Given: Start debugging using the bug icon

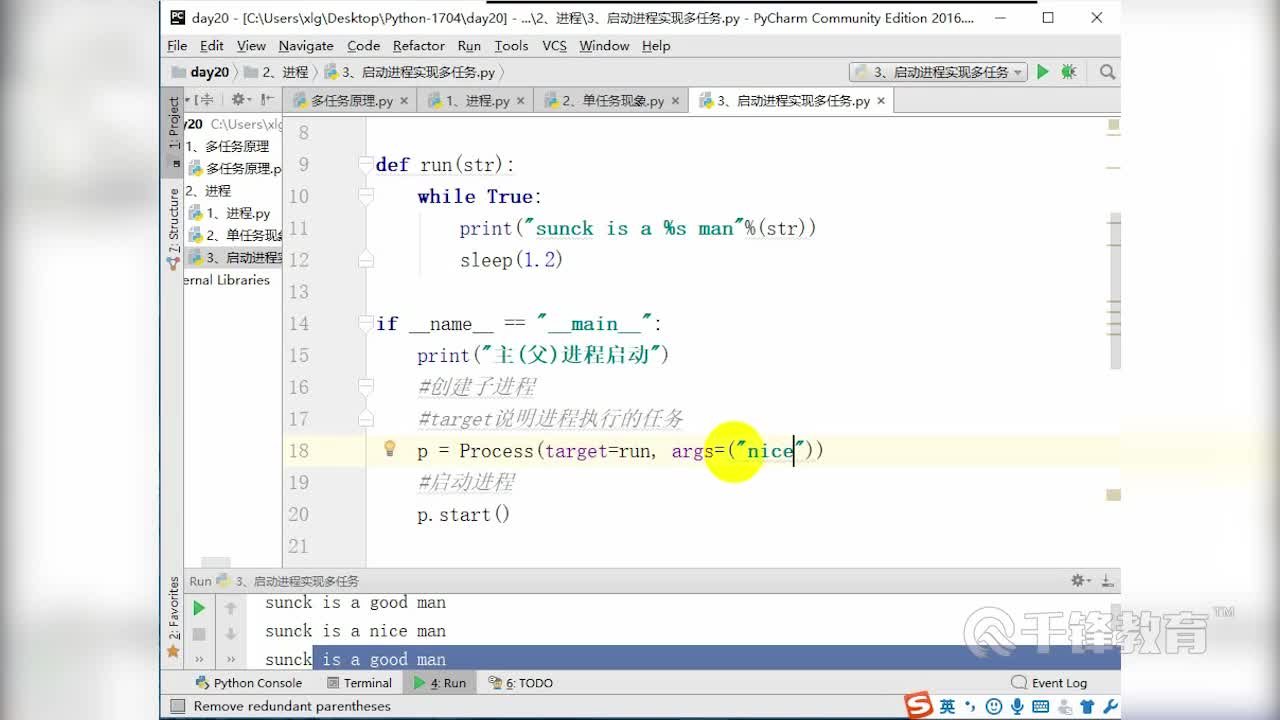Looking at the screenshot, I should [x=1068, y=71].
